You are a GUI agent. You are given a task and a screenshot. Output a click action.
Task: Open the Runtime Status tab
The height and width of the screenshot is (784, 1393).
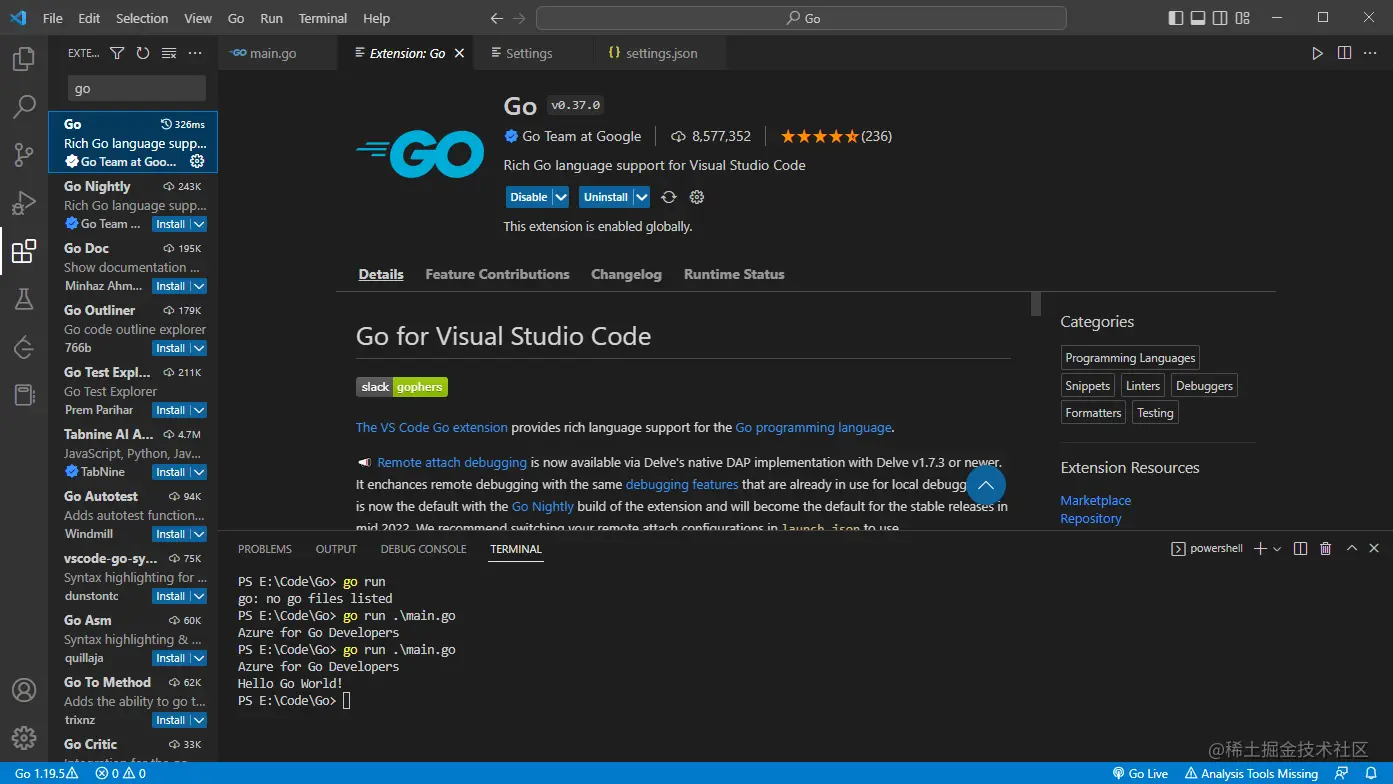coord(734,274)
